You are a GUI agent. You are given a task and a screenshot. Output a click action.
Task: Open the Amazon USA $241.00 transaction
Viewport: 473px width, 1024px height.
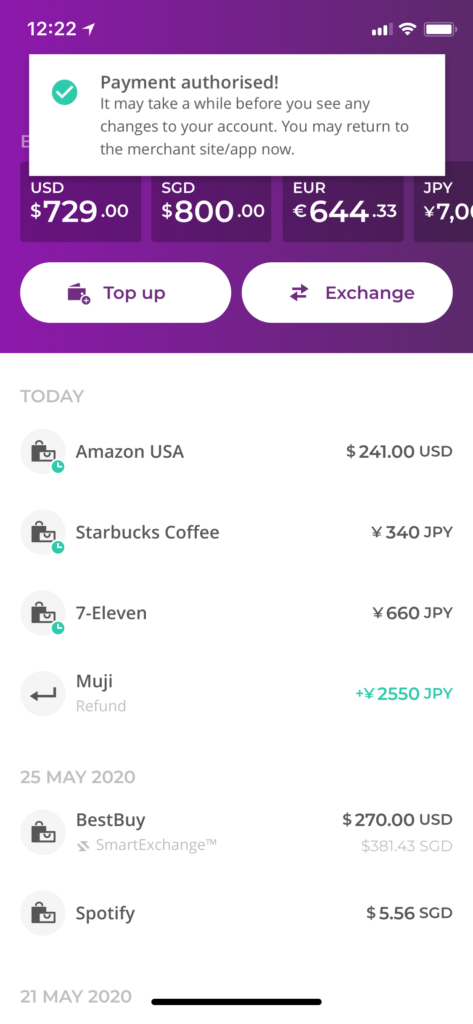tap(236, 451)
